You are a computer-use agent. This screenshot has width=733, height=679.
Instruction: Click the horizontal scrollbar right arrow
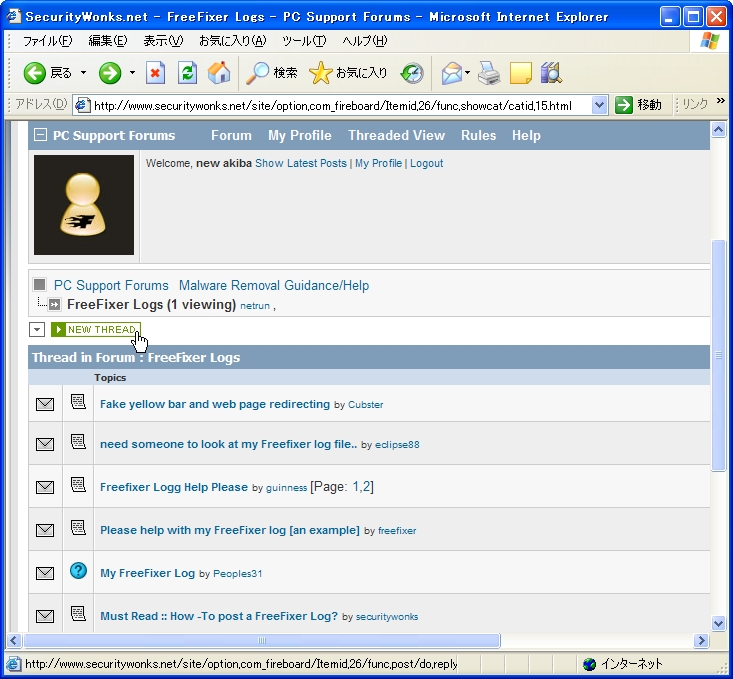pyautogui.click(x=701, y=640)
